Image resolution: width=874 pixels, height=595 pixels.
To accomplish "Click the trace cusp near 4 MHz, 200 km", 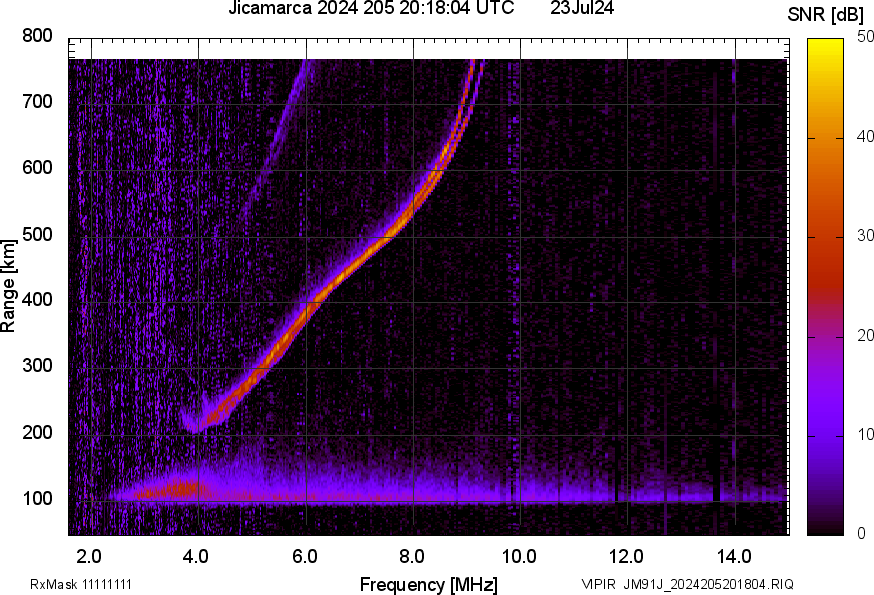I will point(193,425).
